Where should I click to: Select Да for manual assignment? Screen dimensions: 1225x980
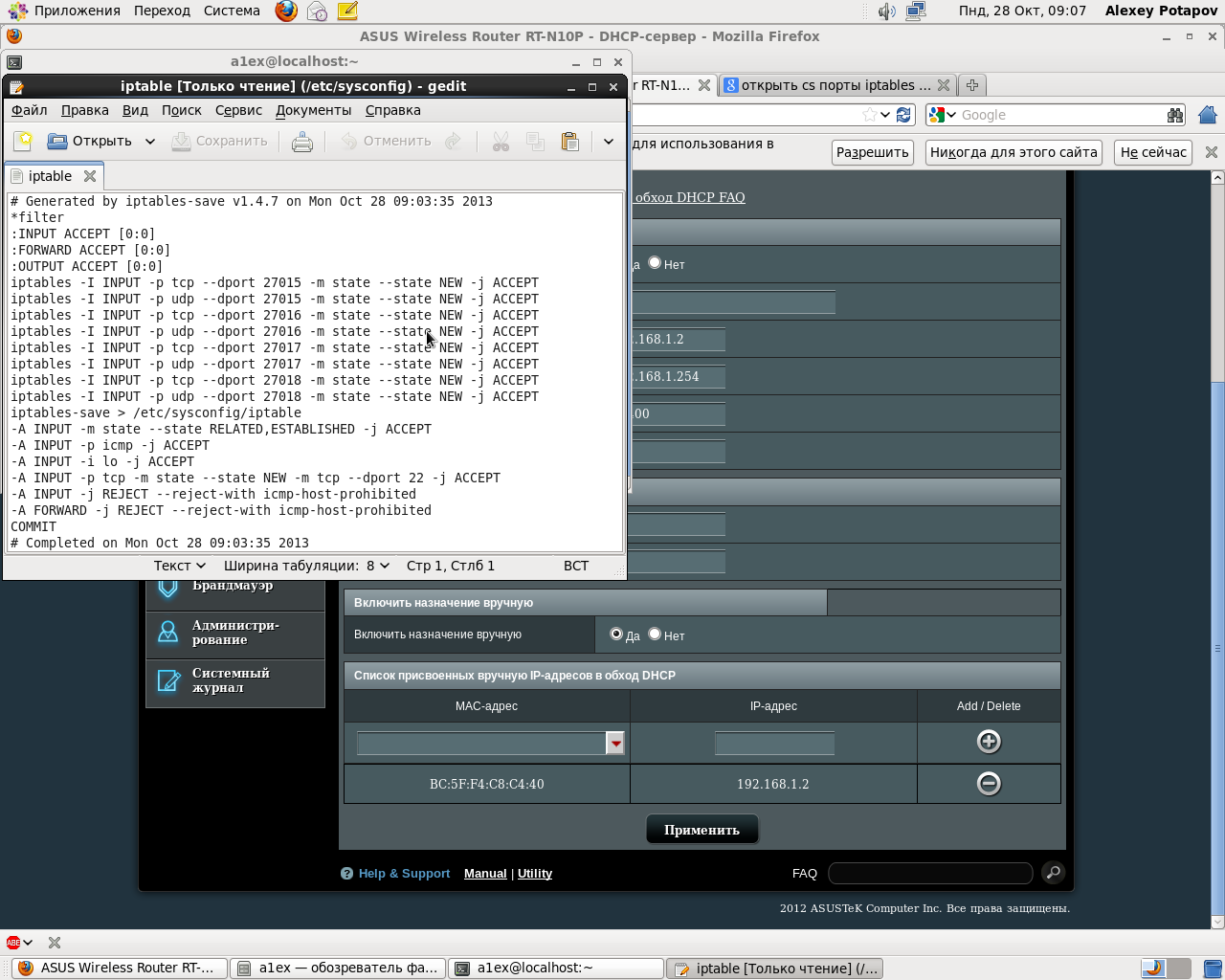[x=616, y=634]
